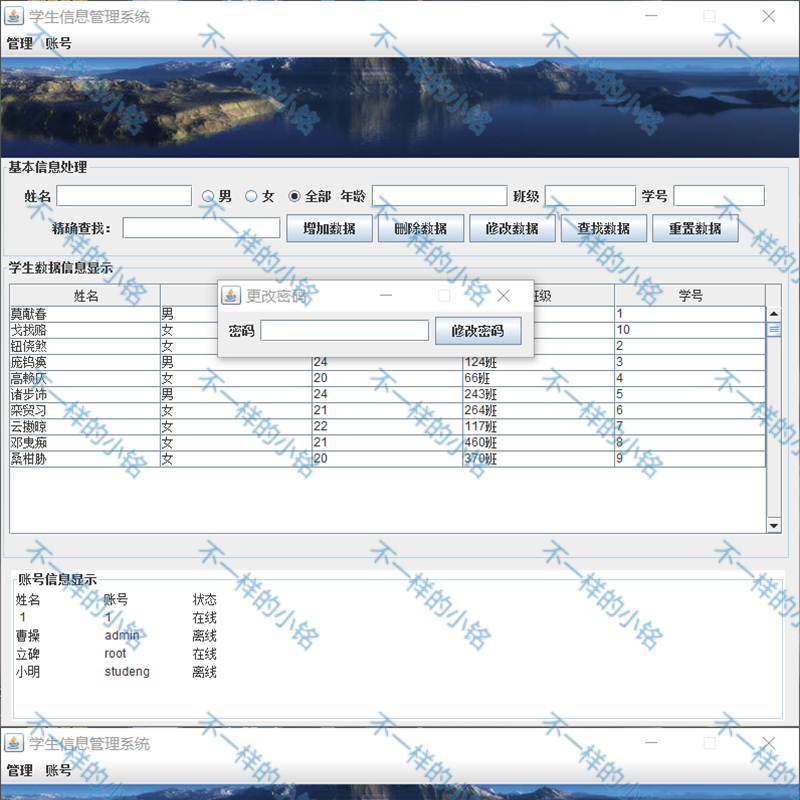Open the 管理 menu in the top window

point(20,43)
